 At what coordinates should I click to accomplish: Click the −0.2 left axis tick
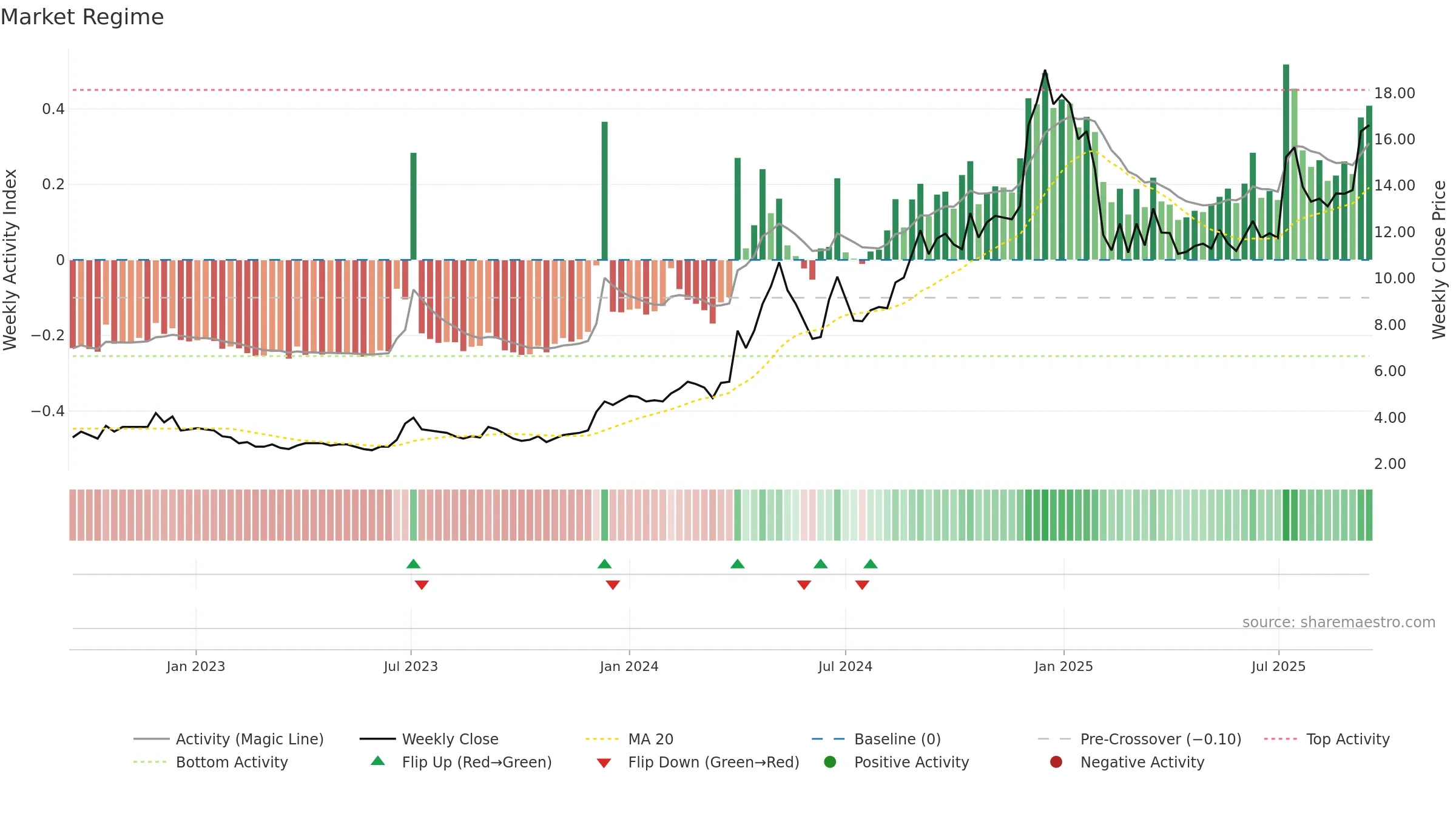click(48, 335)
